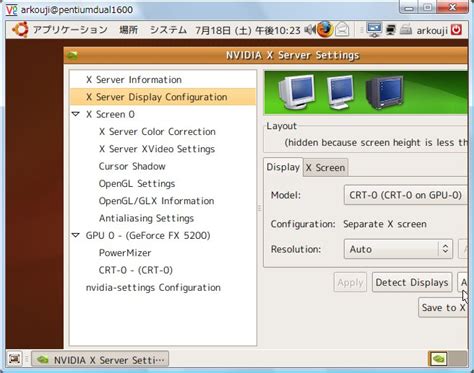Click the monitors banner image

click(366, 93)
